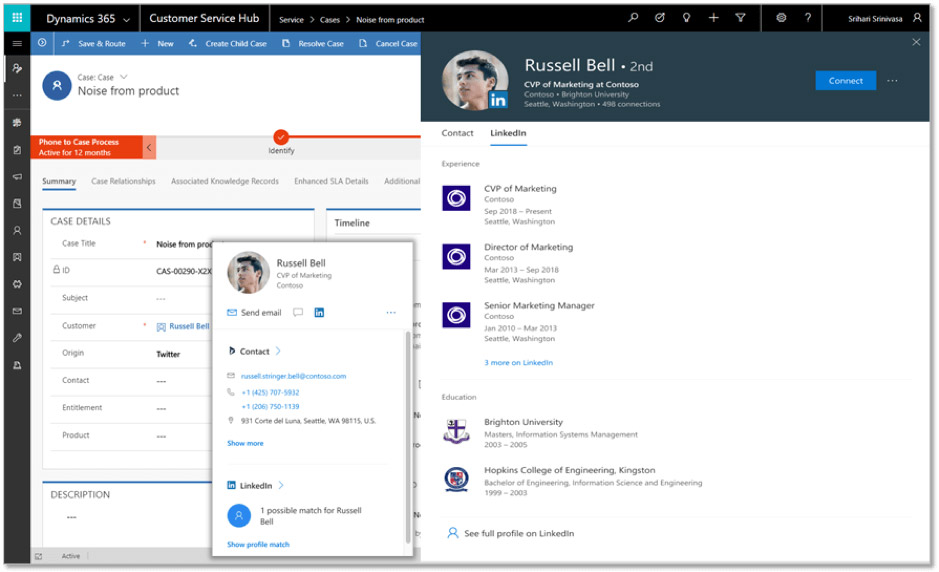Viewport: 939px width, 572px height.
Task: Click russell.stringer.bell@contoso.com email link
Action: click(x=293, y=376)
